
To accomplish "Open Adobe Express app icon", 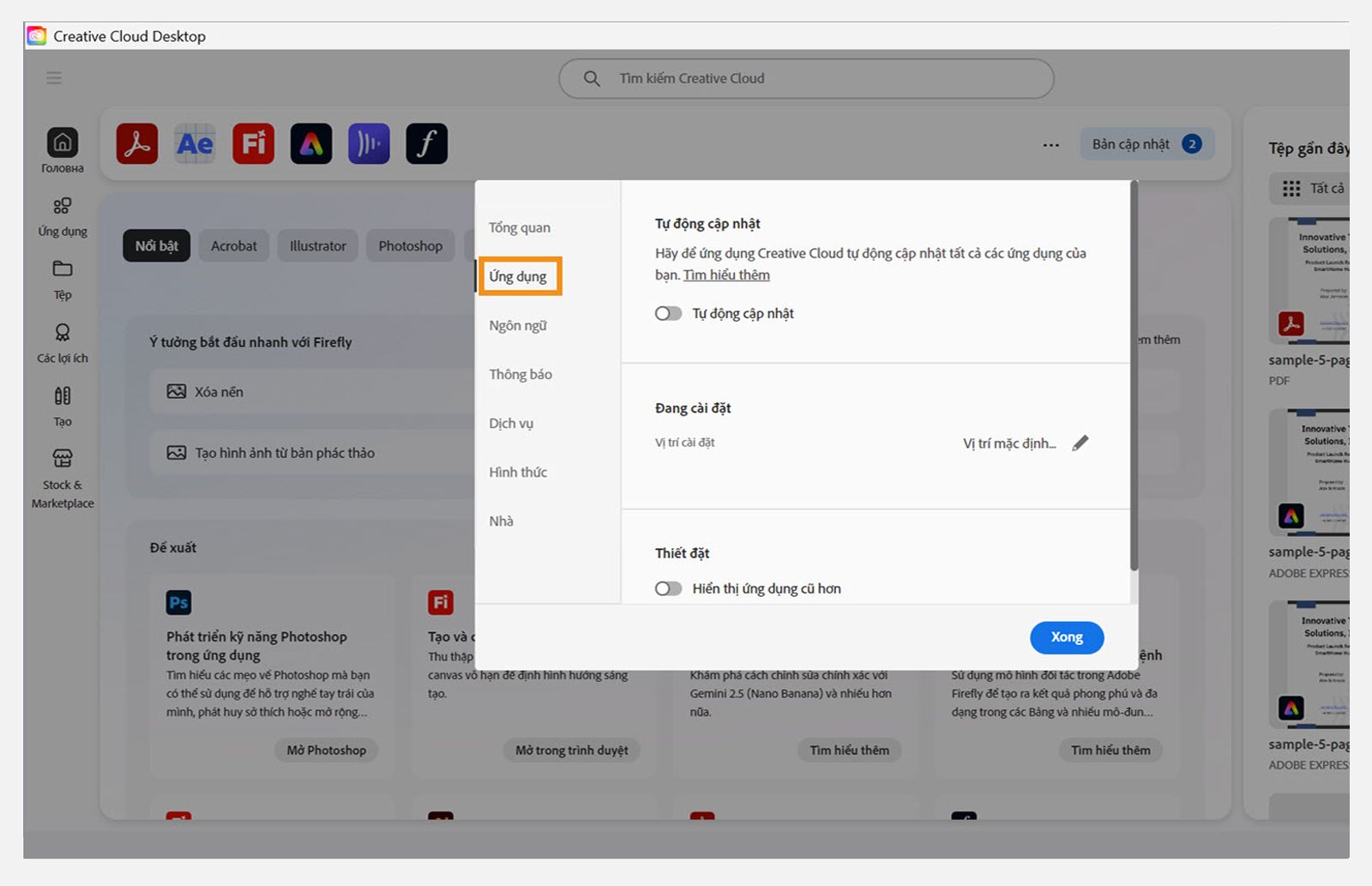I will point(311,144).
